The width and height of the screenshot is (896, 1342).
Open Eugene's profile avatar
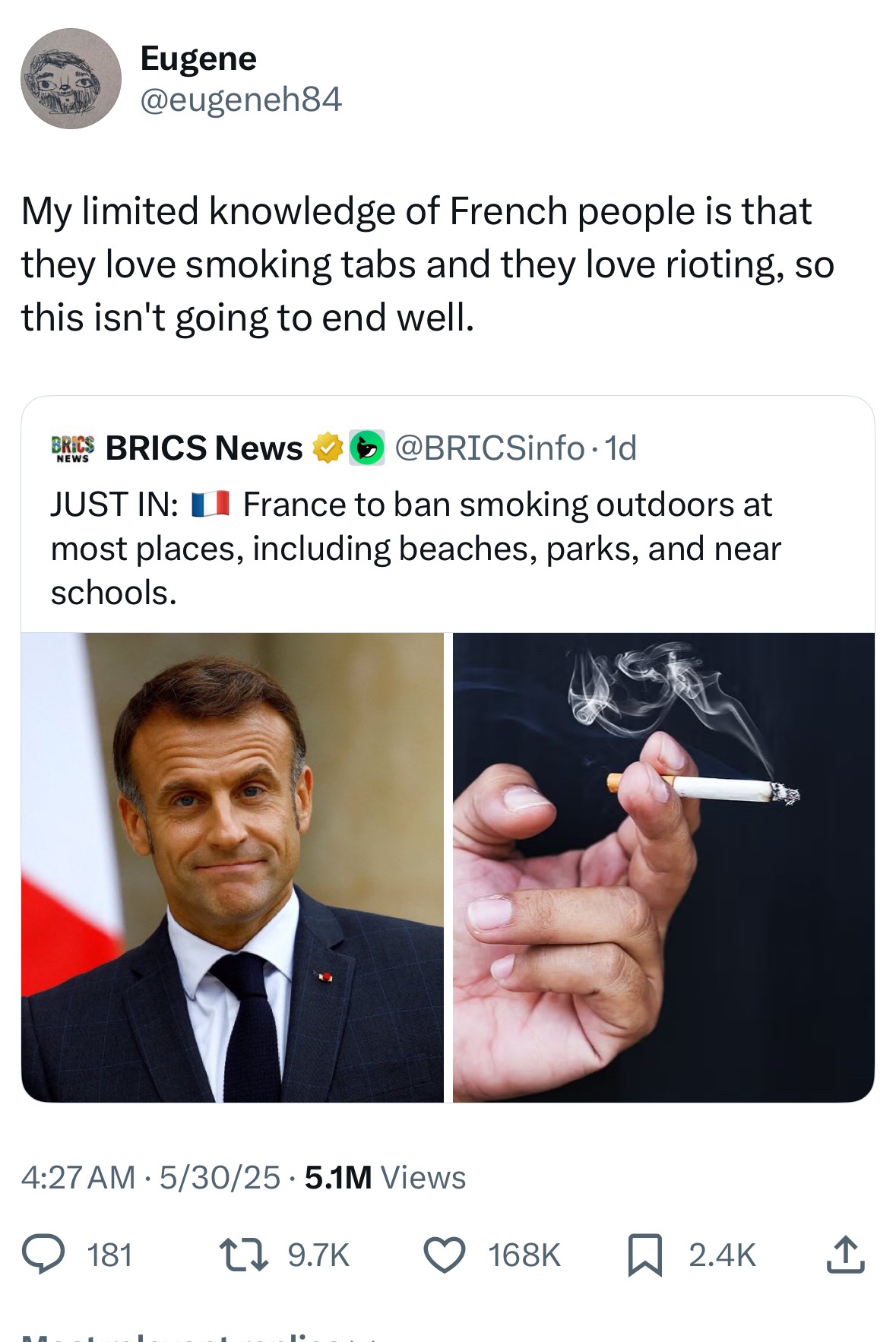pos(71,79)
